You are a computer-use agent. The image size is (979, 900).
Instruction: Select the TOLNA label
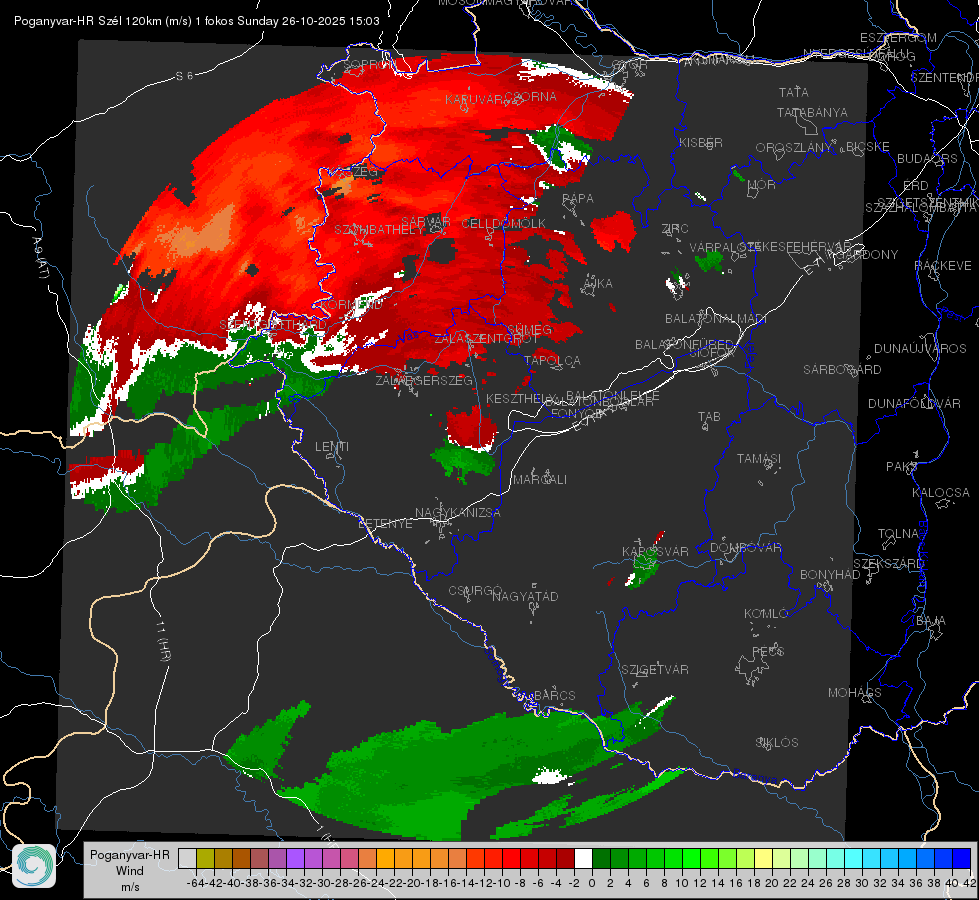[x=898, y=533]
